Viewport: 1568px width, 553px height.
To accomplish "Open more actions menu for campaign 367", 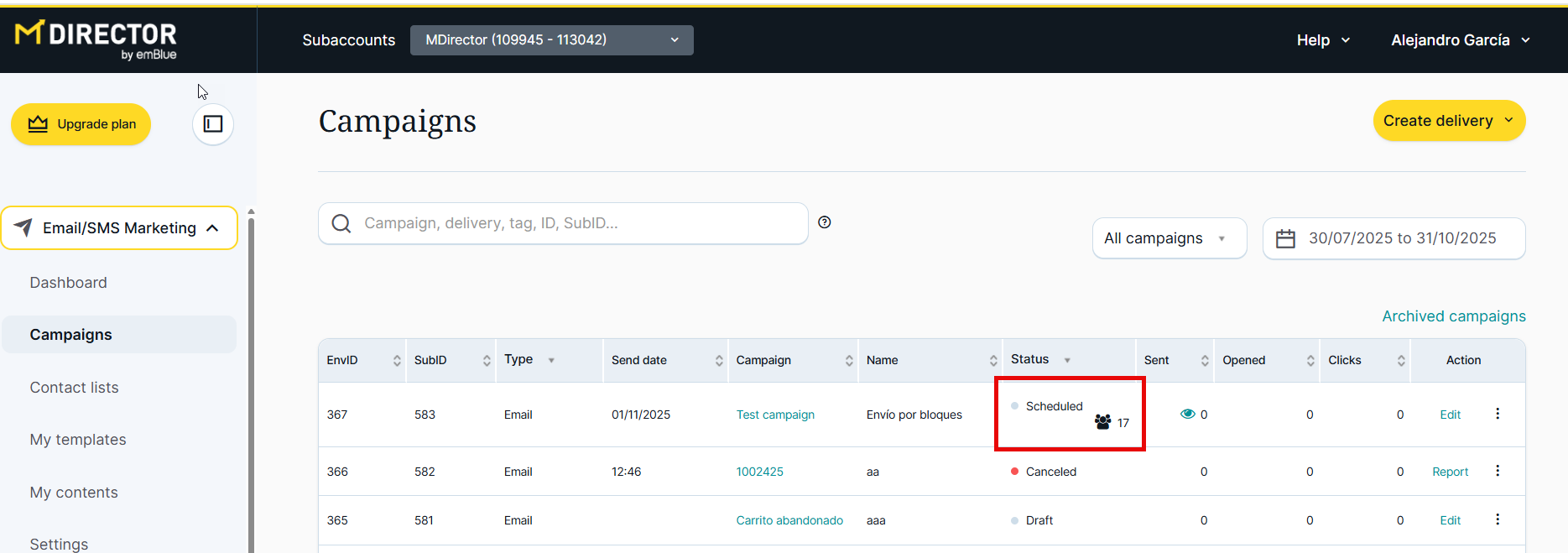I will 1498,414.
